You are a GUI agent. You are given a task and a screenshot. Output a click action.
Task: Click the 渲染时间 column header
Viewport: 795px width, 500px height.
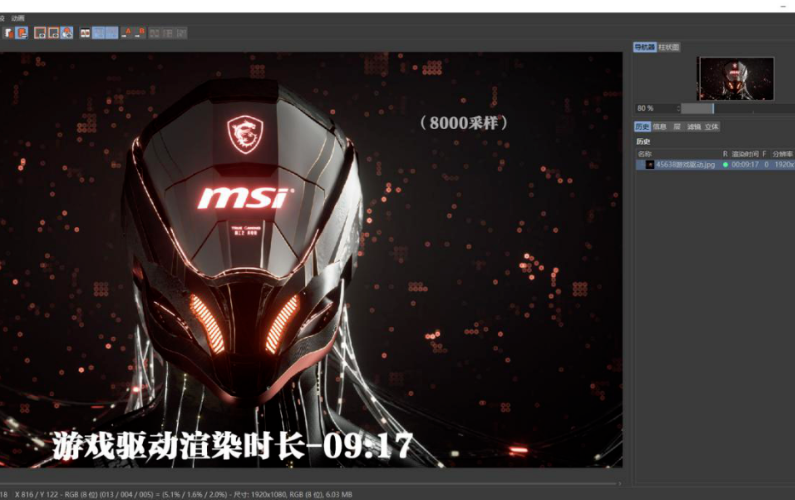(x=745, y=154)
